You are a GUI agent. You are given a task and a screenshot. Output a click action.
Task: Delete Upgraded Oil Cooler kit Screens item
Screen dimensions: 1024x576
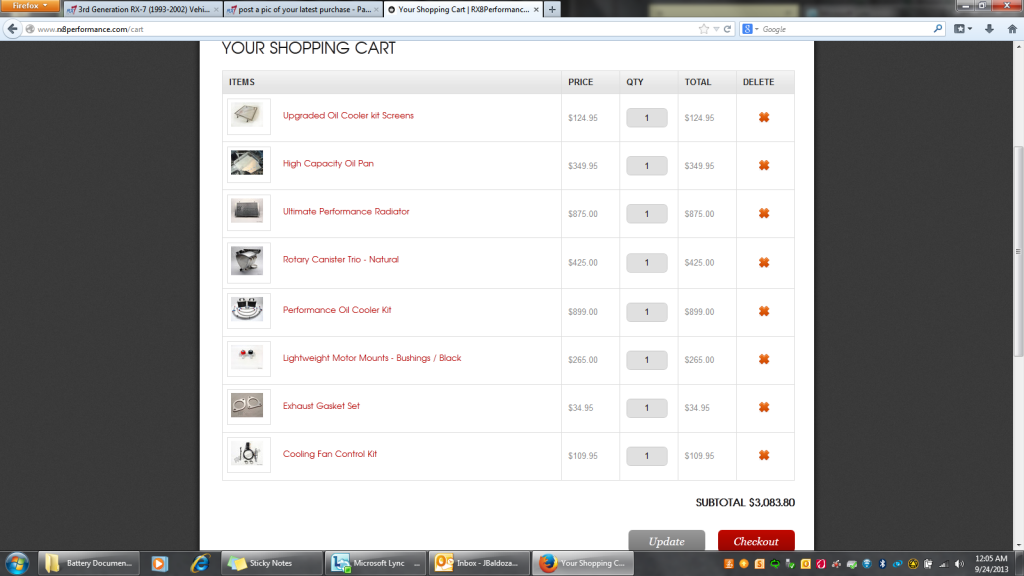click(763, 118)
